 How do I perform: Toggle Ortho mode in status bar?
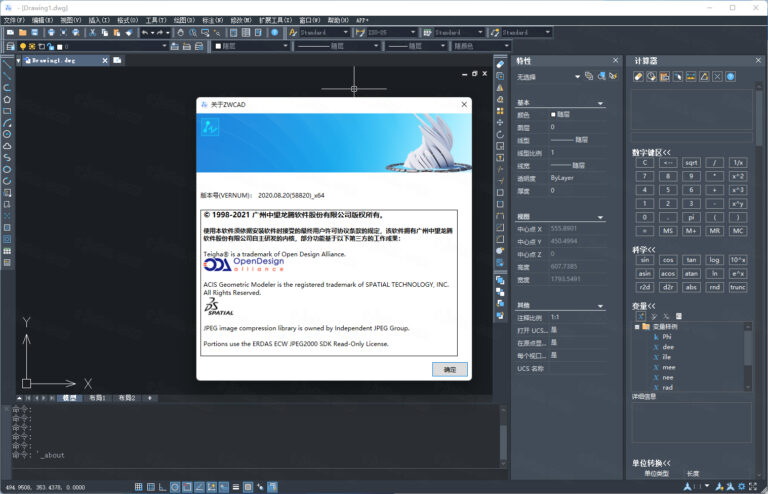(x=163, y=487)
